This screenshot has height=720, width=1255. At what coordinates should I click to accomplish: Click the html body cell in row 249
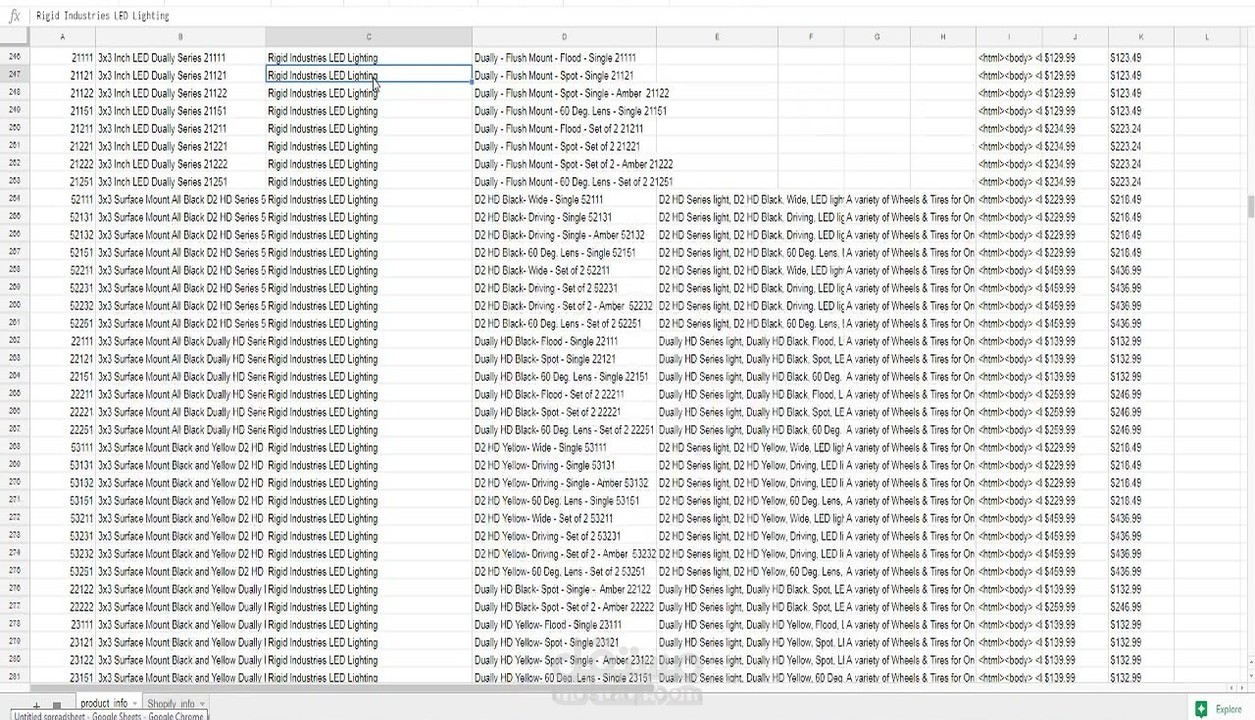tap(1009, 111)
